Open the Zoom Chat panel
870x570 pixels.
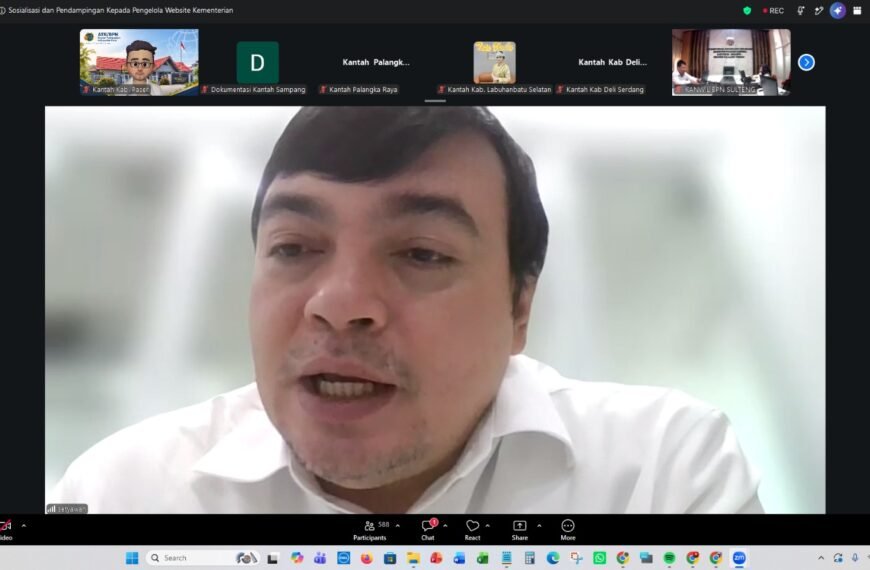428,530
